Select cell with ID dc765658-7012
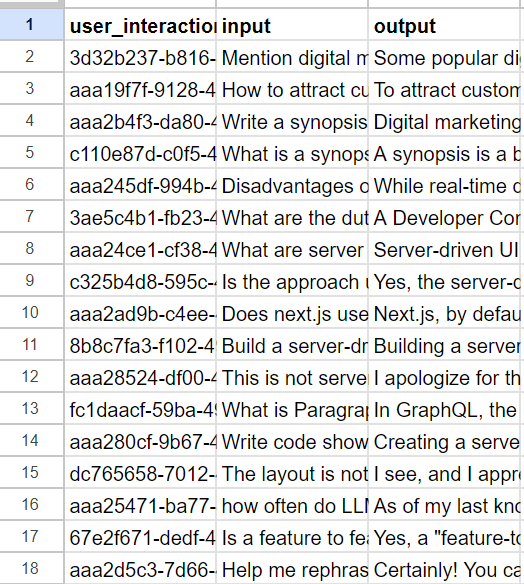 click(x=140, y=473)
